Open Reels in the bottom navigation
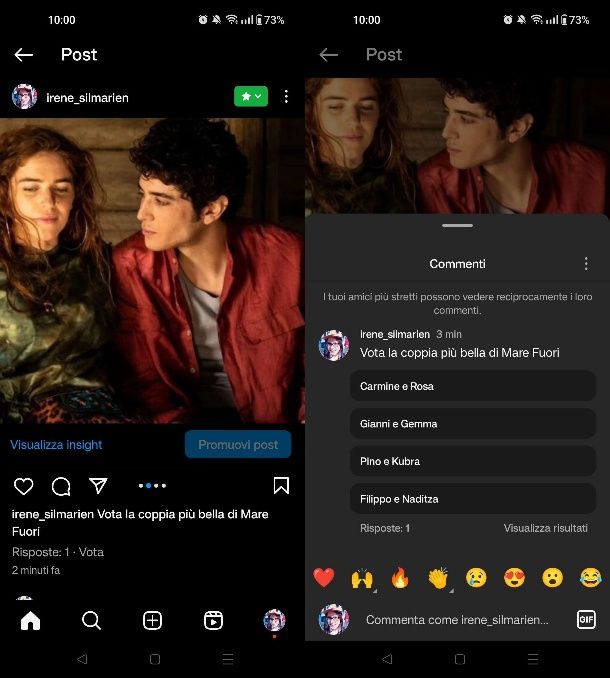This screenshot has height=678, width=610. (213, 620)
